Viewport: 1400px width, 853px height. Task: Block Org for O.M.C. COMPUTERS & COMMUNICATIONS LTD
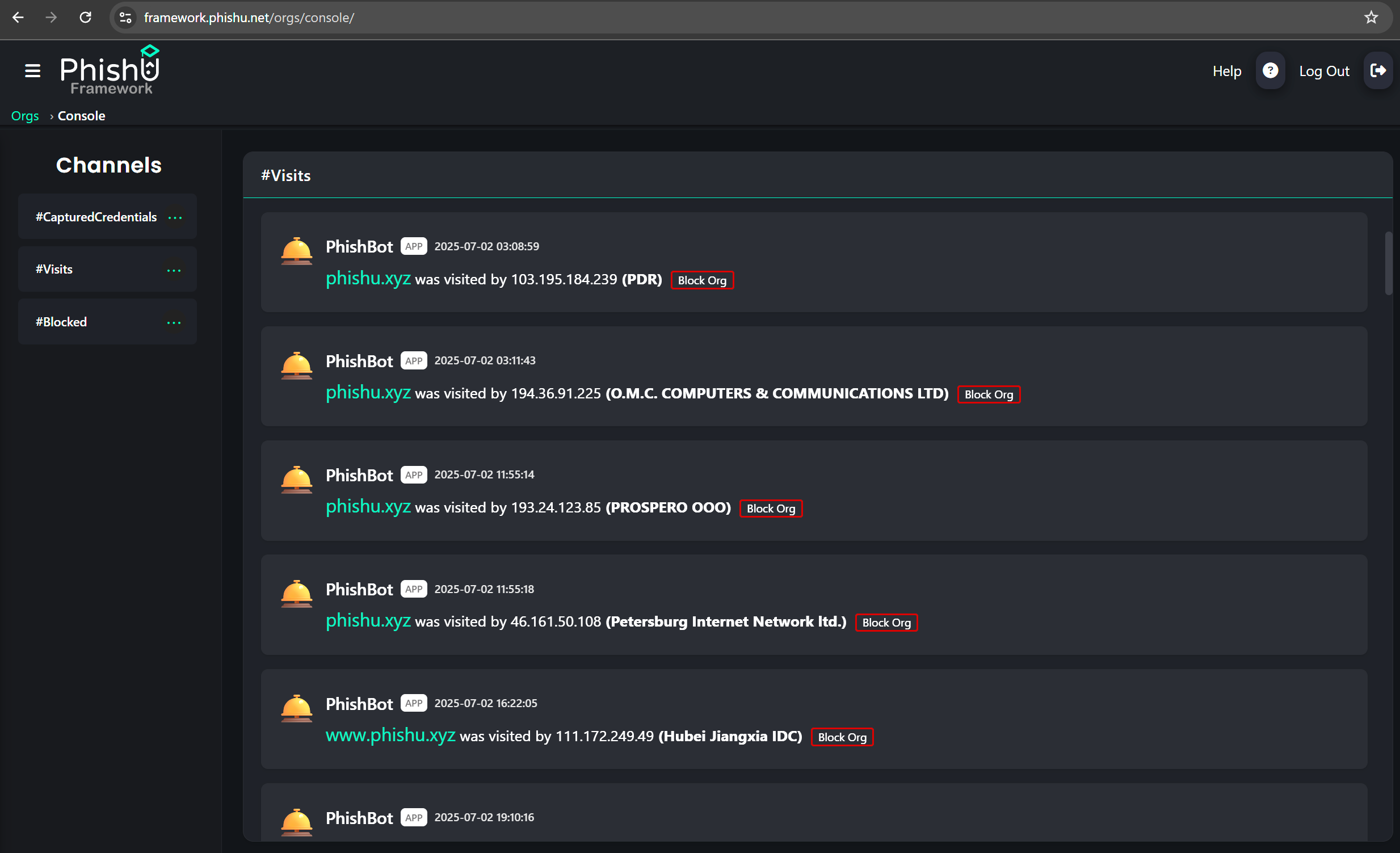989,394
